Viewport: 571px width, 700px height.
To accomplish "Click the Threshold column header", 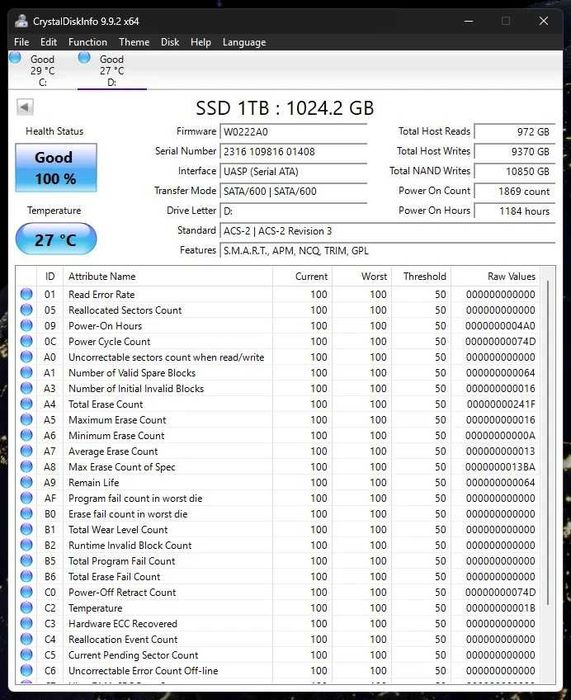I will click(421, 276).
